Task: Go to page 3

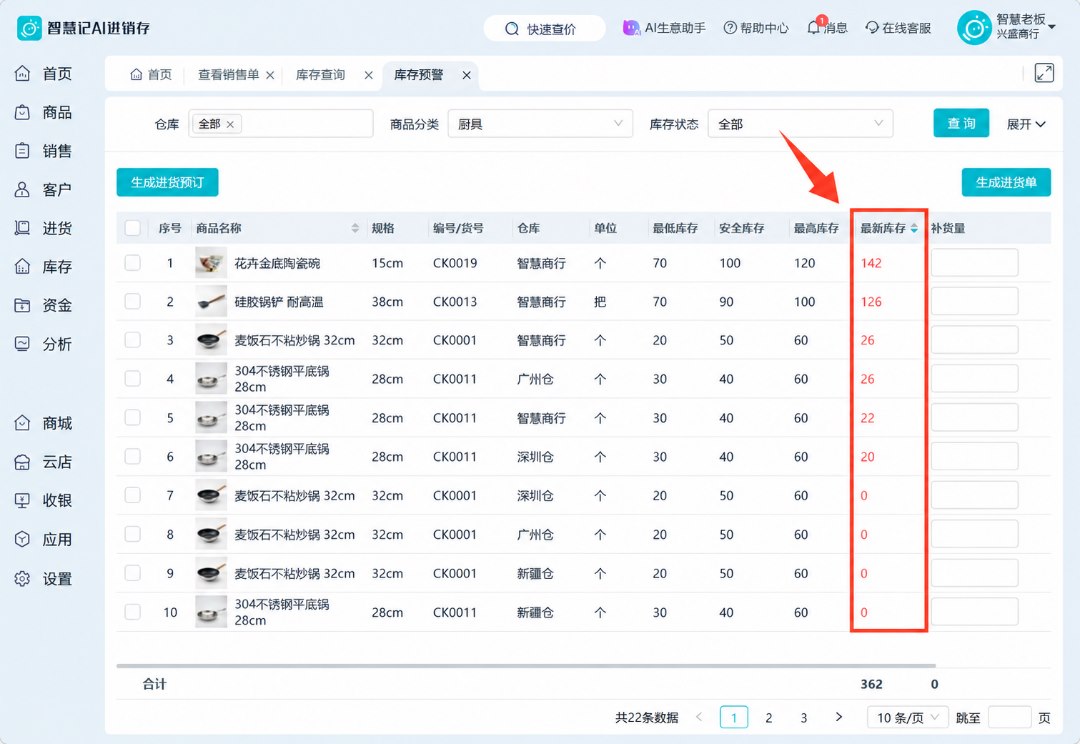Action: tap(804, 718)
